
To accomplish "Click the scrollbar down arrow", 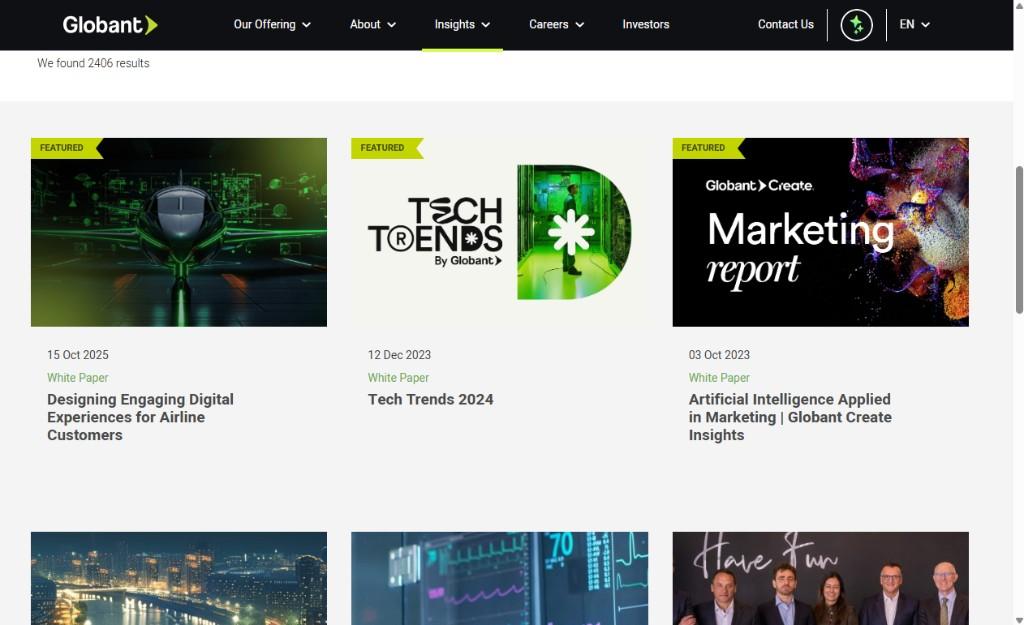I will coord(1019,620).
